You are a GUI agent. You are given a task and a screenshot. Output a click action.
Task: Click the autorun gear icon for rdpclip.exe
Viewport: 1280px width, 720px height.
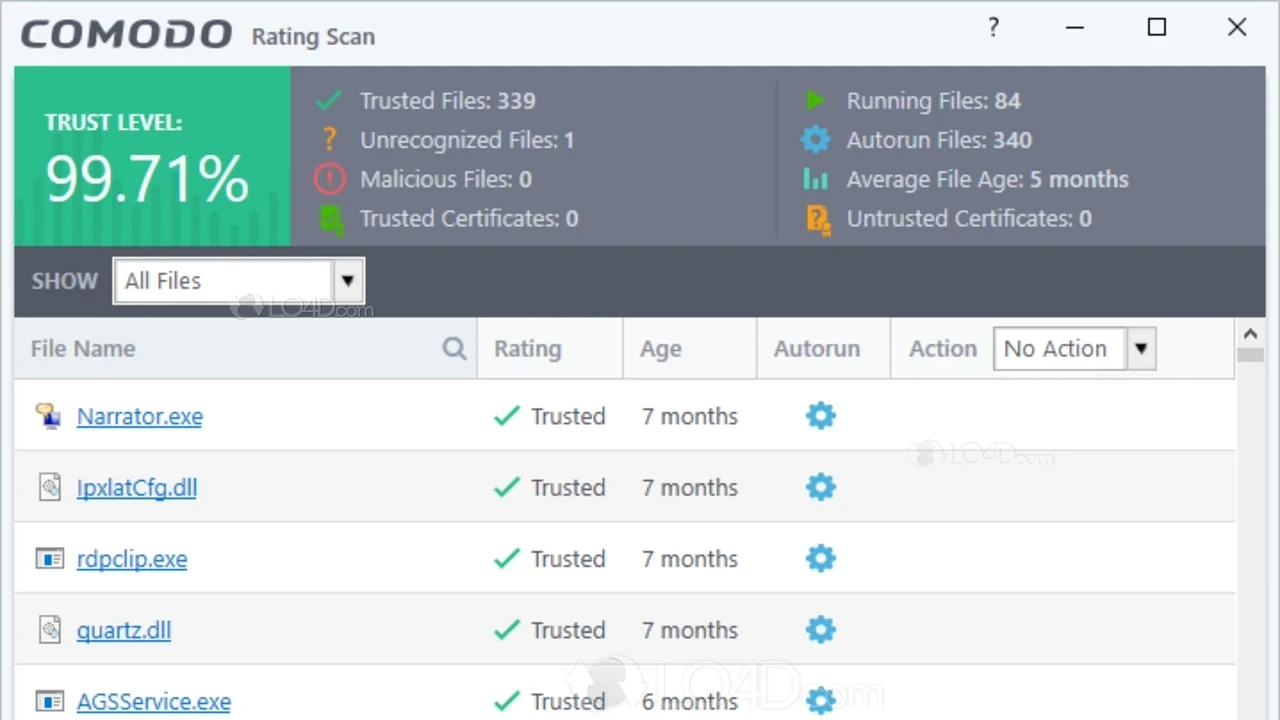pos(820,558)
